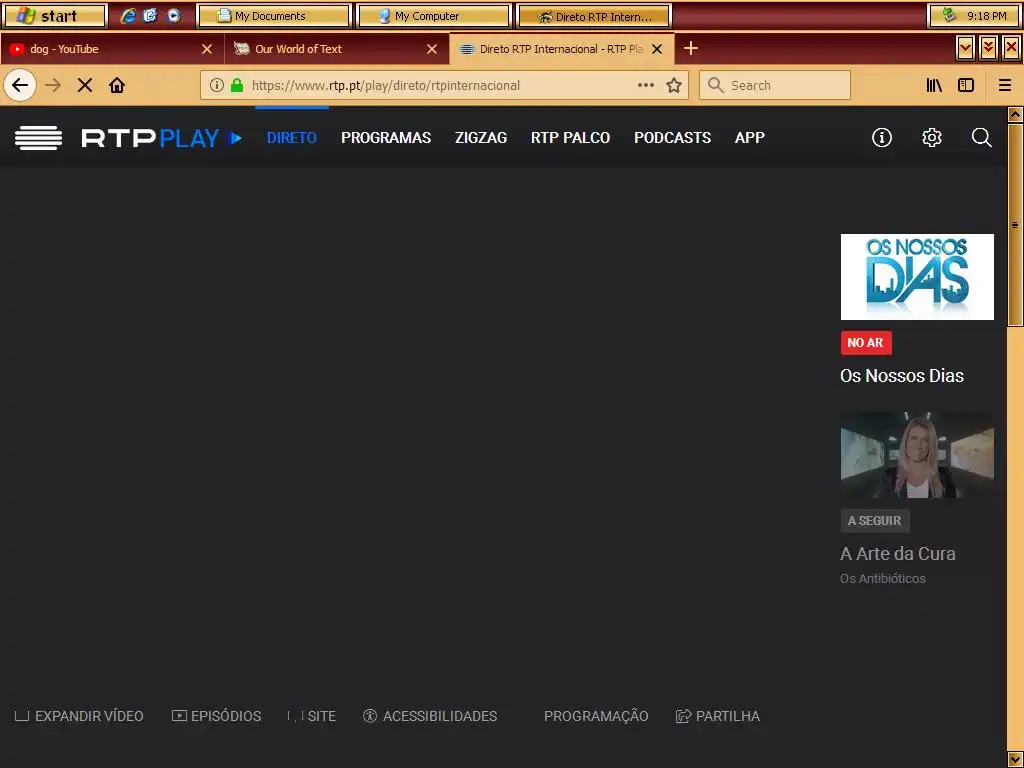Close the dog - YouTube tab
The height and width of the screenshot is (768, 1024).
(x=207, y=49)
